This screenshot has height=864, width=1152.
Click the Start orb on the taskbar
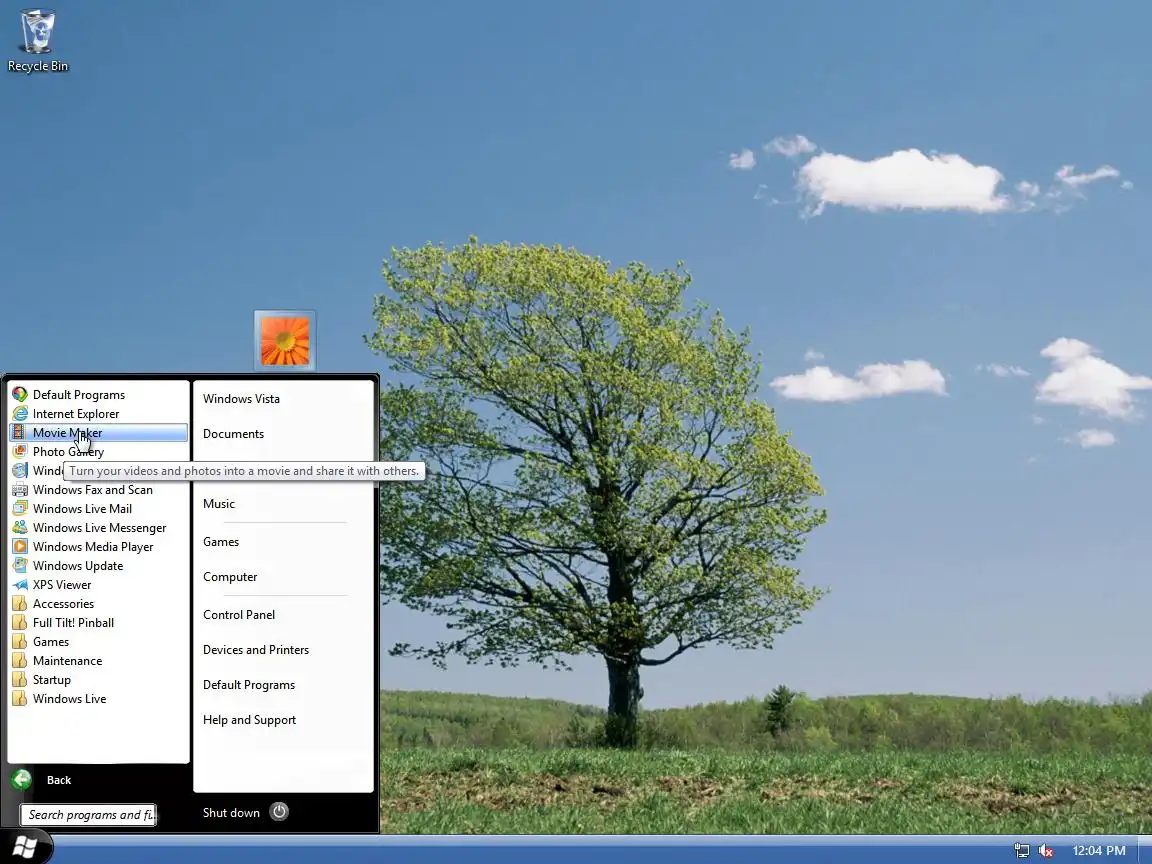pyautogui.click(x=24, y=847)
